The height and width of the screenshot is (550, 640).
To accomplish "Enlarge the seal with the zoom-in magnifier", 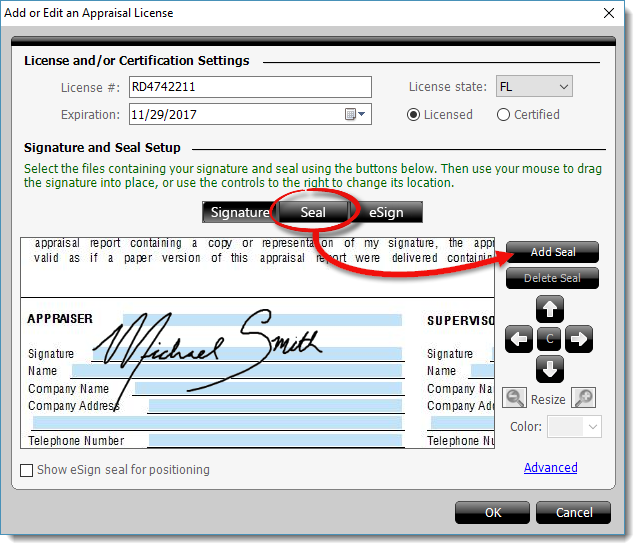I will click(x=583, y=398).
